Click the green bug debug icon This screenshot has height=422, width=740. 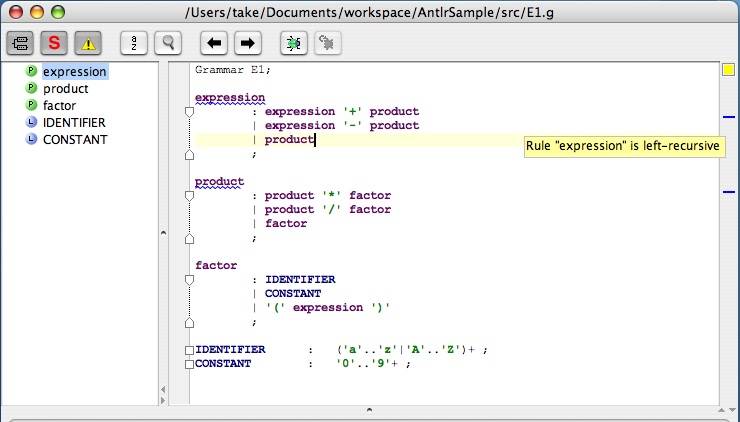293,43
